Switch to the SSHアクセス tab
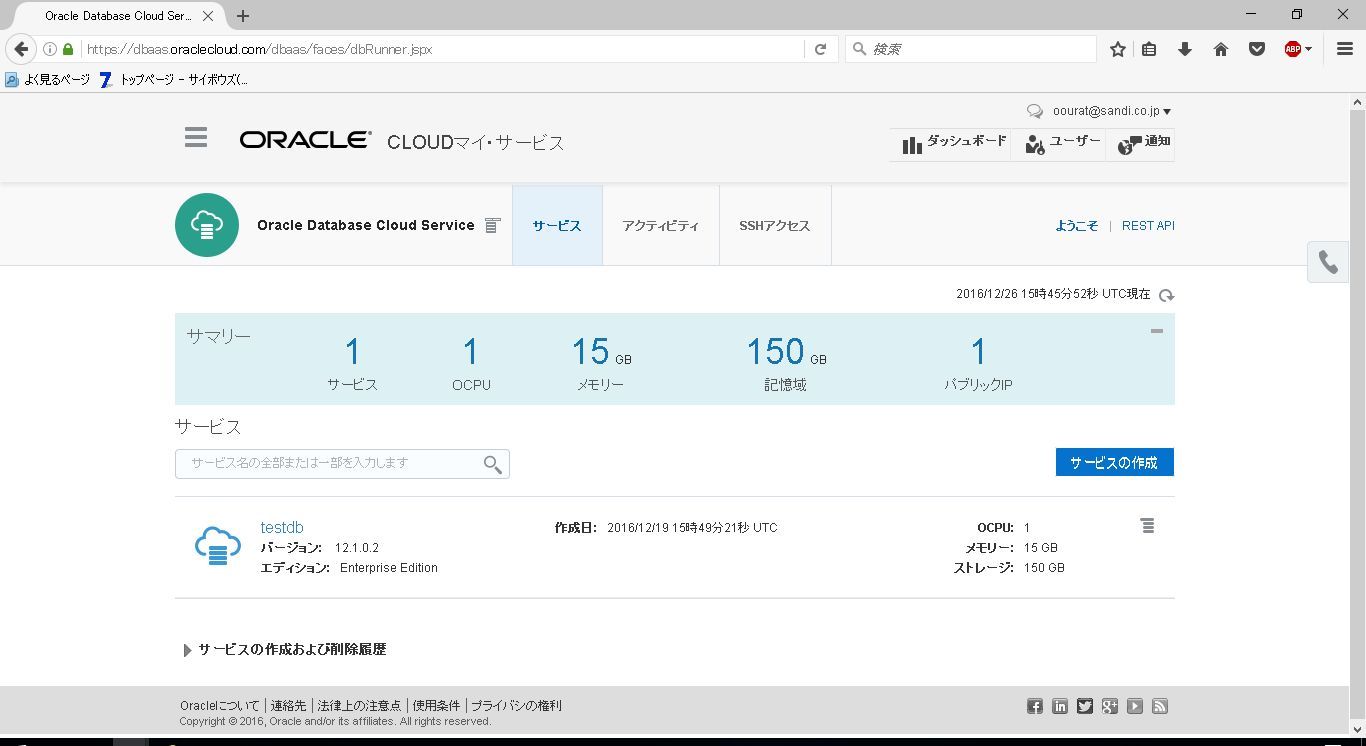Viewport: 1366px width, 746px height. 775,225
